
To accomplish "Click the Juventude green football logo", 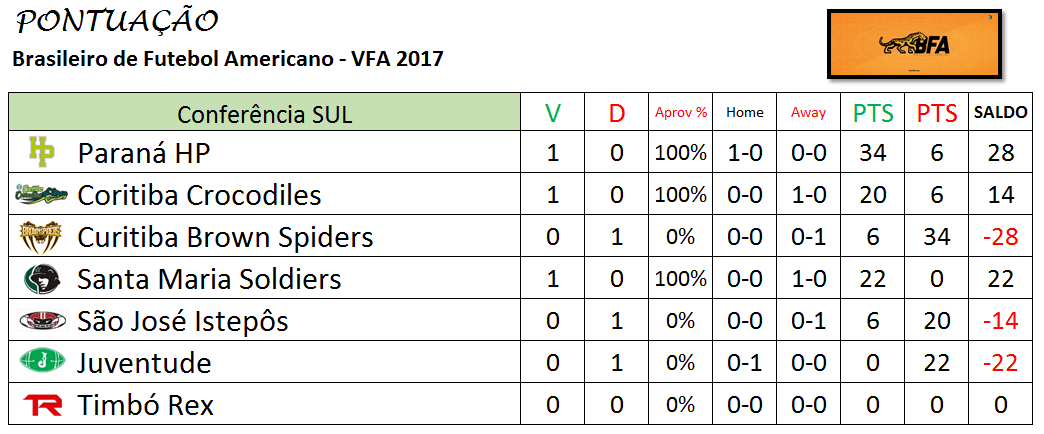I will tap(42, 361).
